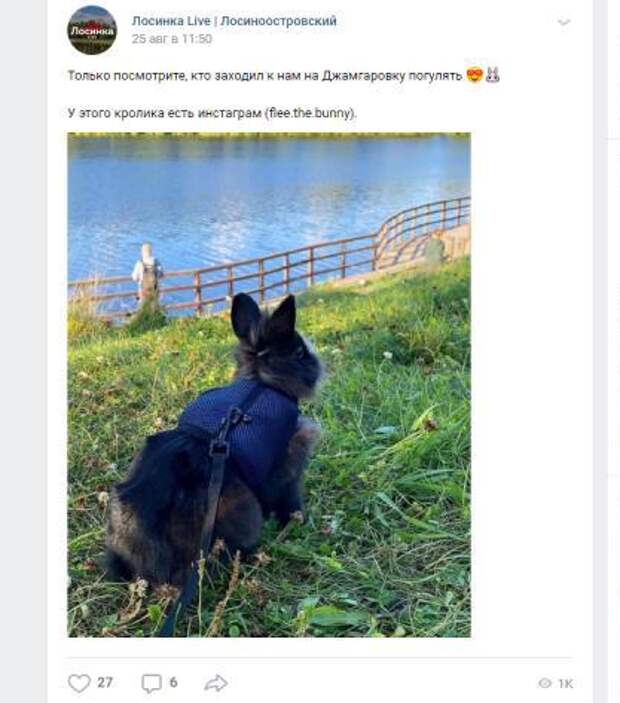Open post permalink dated 25 авг 11:50
Screen dimensions: 620x703
click(172, 39)
